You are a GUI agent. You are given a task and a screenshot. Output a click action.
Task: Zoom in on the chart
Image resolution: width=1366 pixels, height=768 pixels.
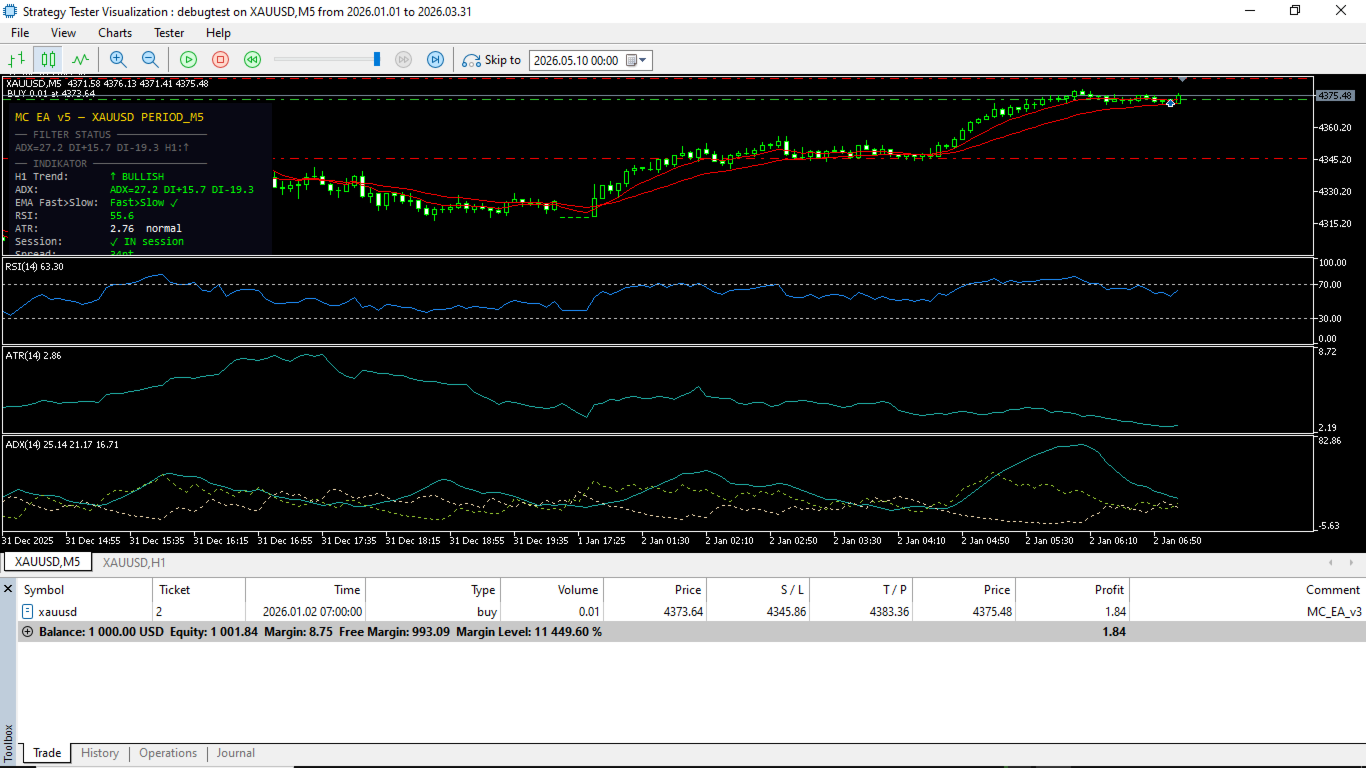118,60
